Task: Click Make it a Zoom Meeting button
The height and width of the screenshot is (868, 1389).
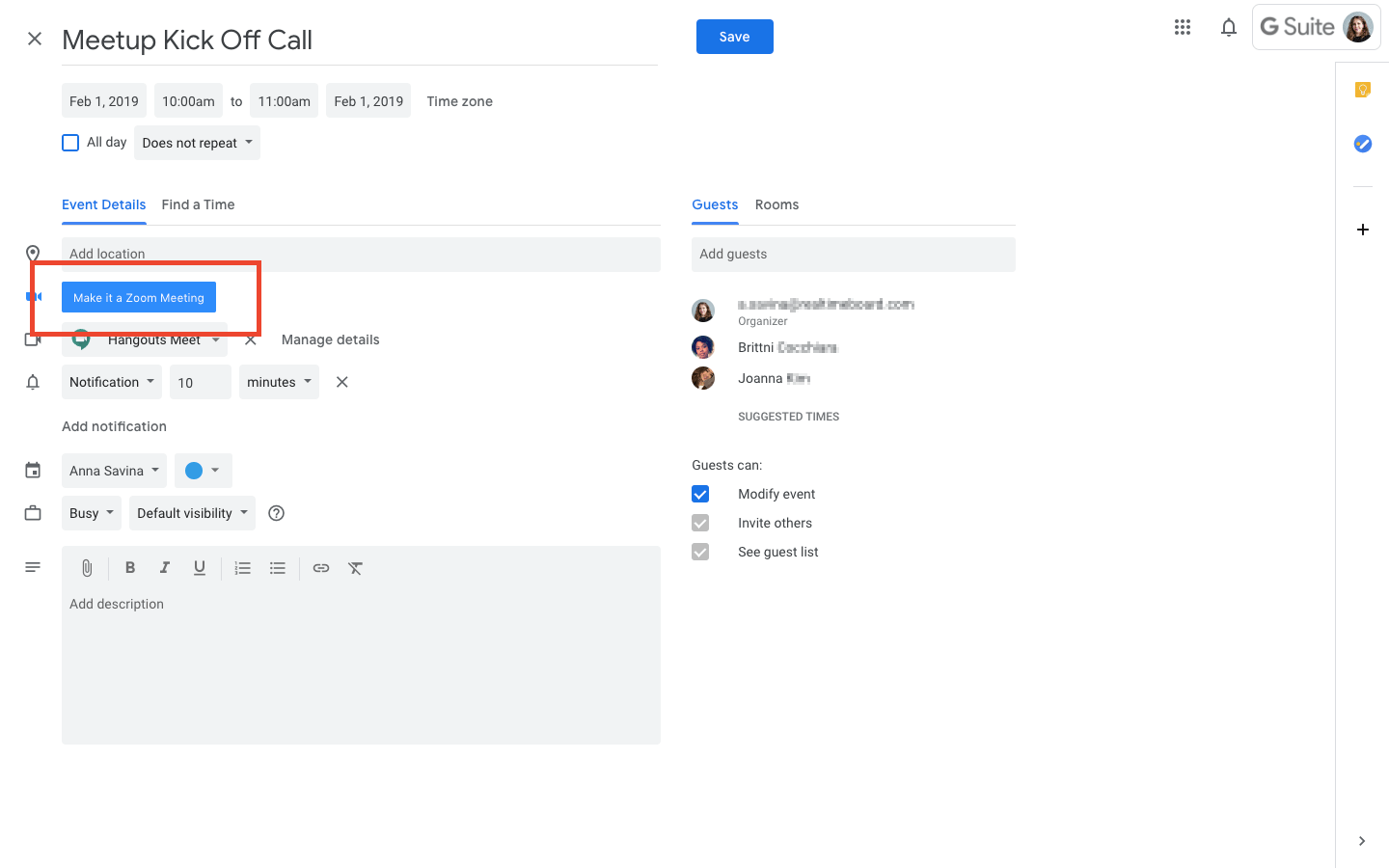Action: [139, 297]
